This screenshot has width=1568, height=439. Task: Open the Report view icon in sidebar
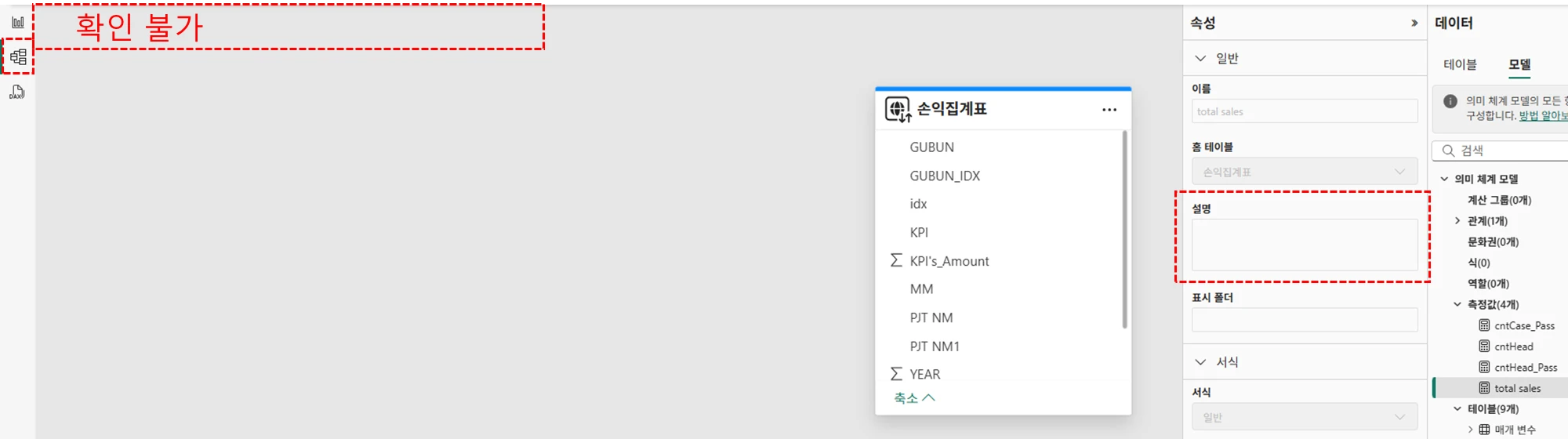pyautogui.click(x=17, y=22)
